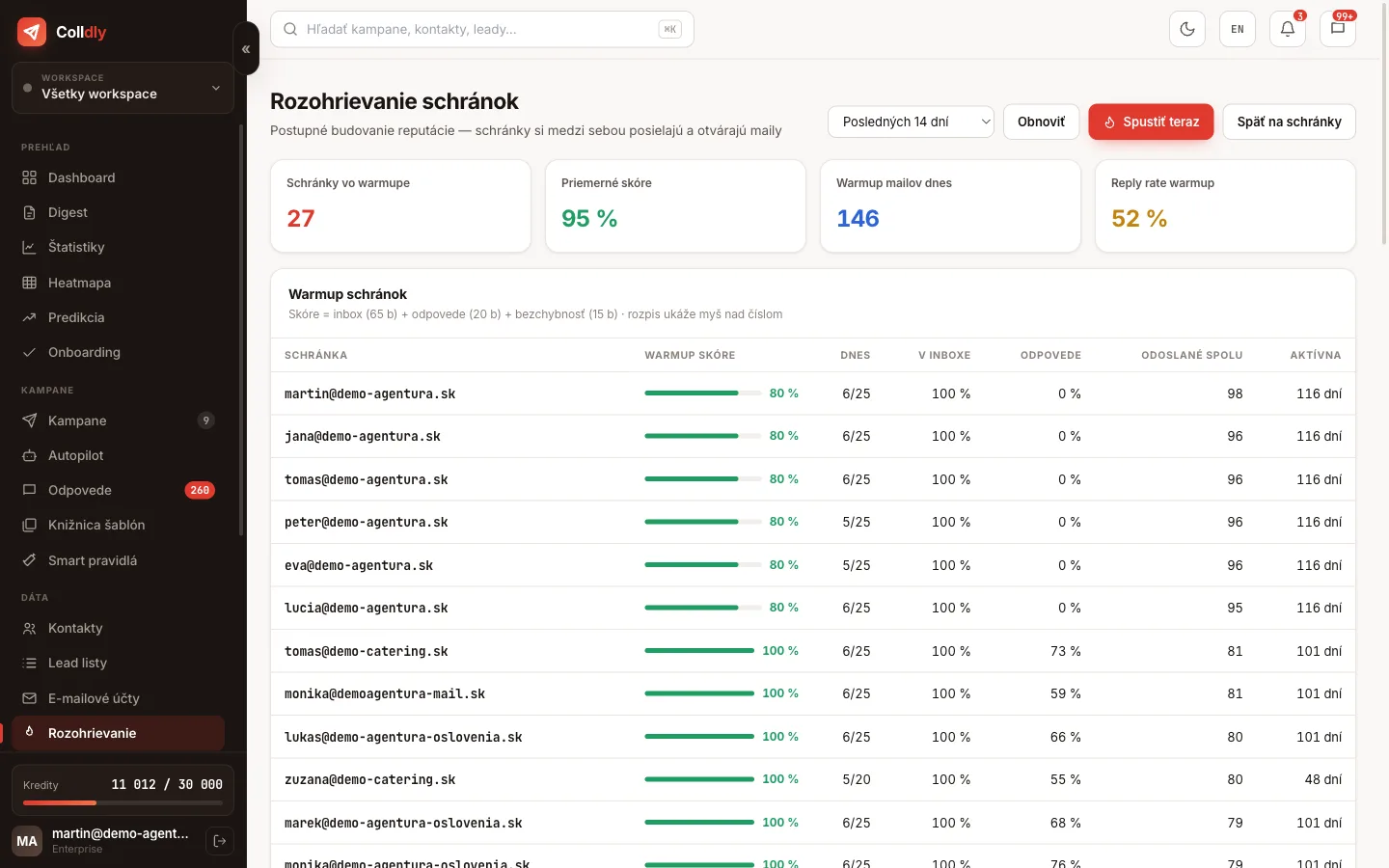This screenshot has height=868, width=1389.
Task: Click the Odpovede chat icon in sidebar
Action: pos(30,490)
